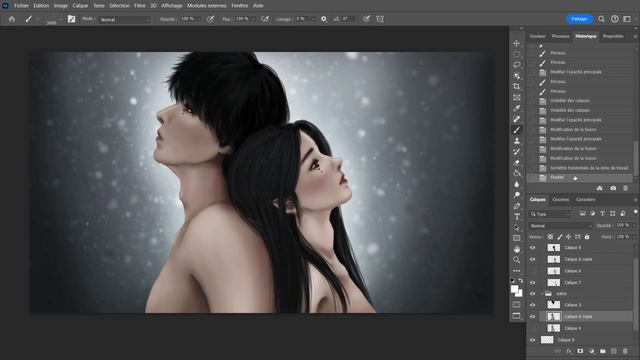Show the hidden Calque 4 layer

tap(533, 328)
